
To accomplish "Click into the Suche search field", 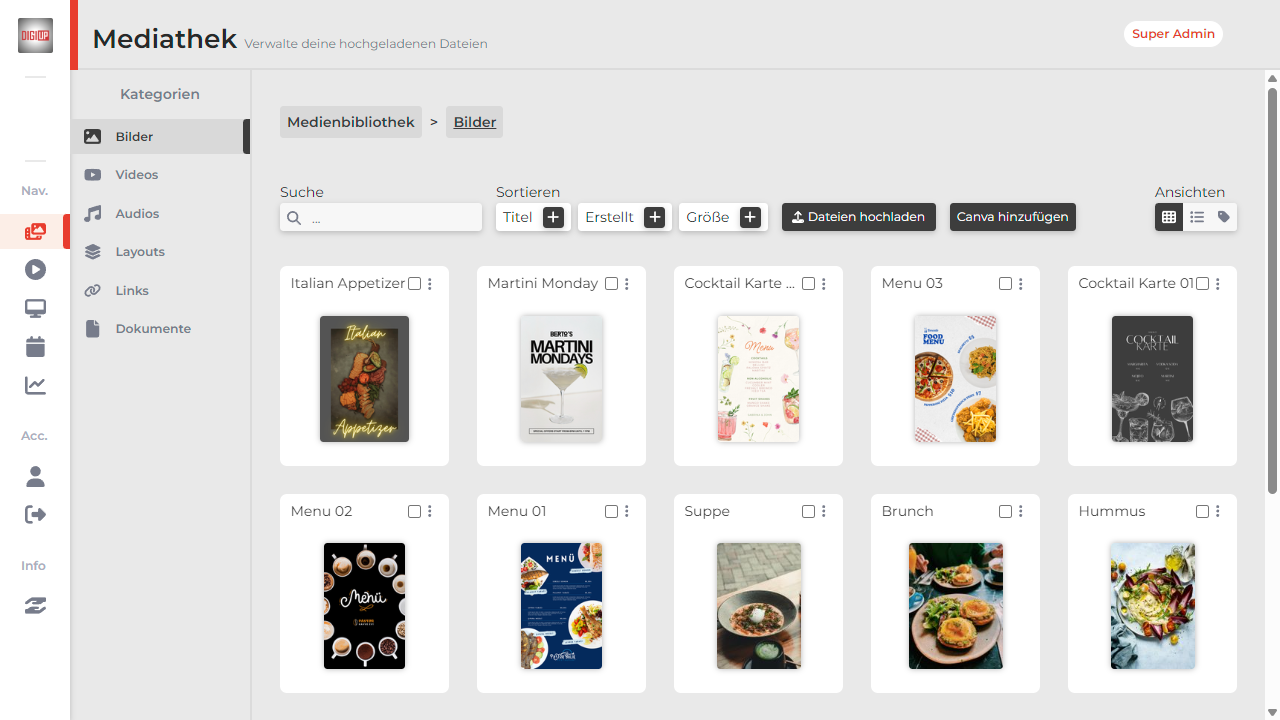I will [390, 218].
